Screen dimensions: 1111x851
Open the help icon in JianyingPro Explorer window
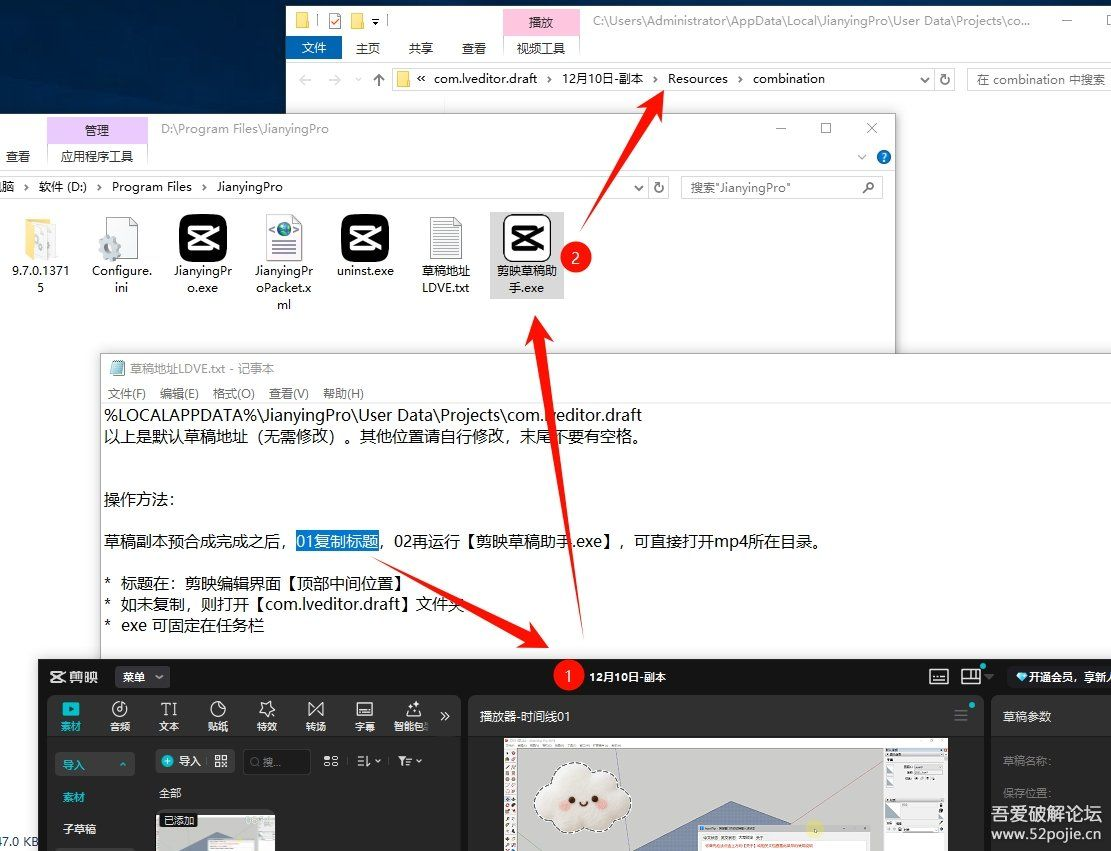point(884,157)
